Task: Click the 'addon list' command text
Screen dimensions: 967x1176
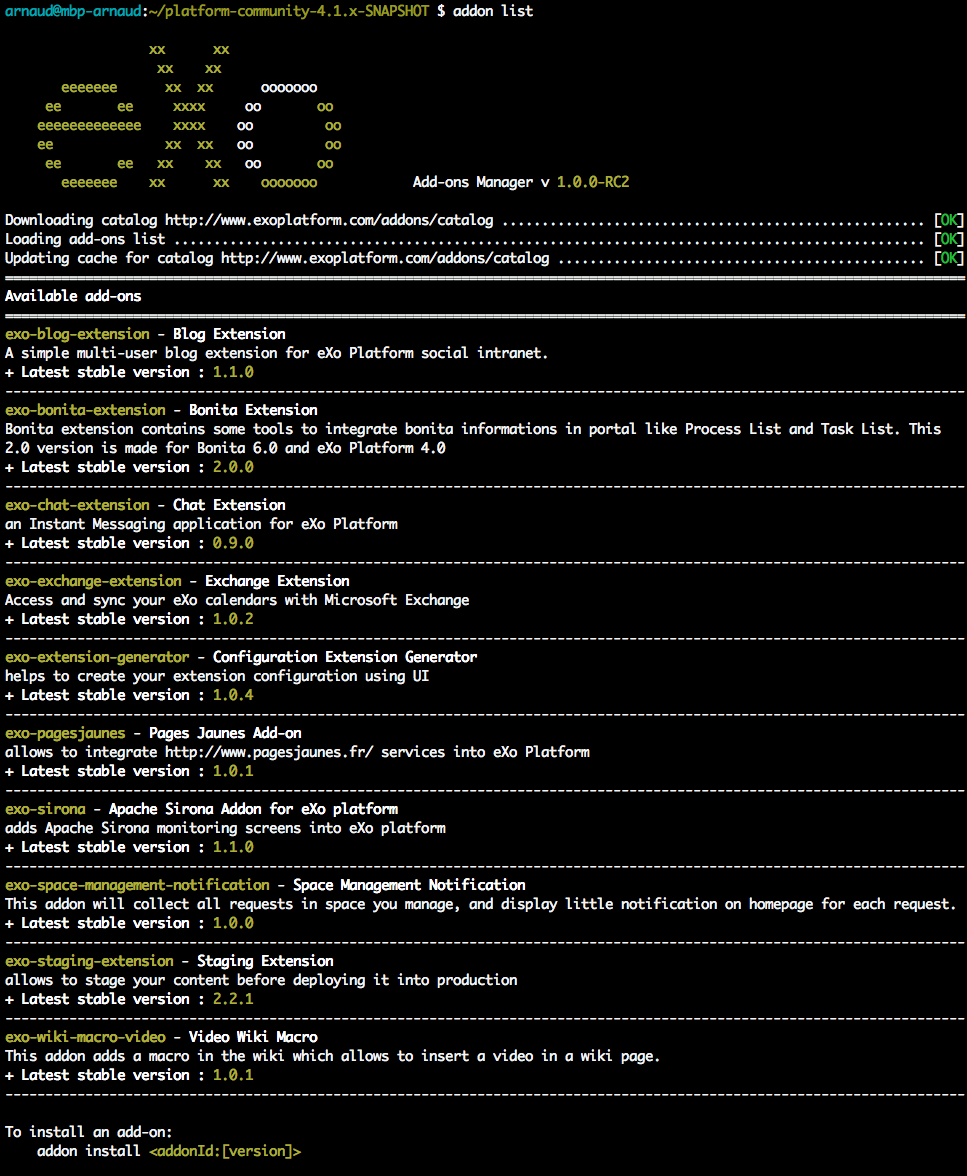Action: 493,11
